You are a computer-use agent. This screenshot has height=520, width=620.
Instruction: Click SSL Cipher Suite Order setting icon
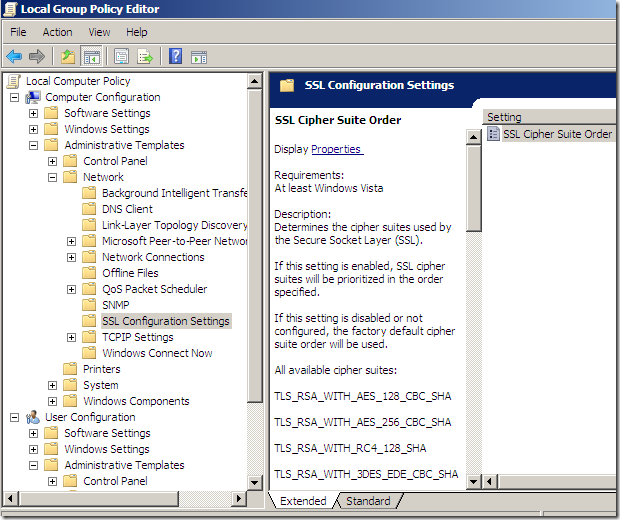coord(493,134)
